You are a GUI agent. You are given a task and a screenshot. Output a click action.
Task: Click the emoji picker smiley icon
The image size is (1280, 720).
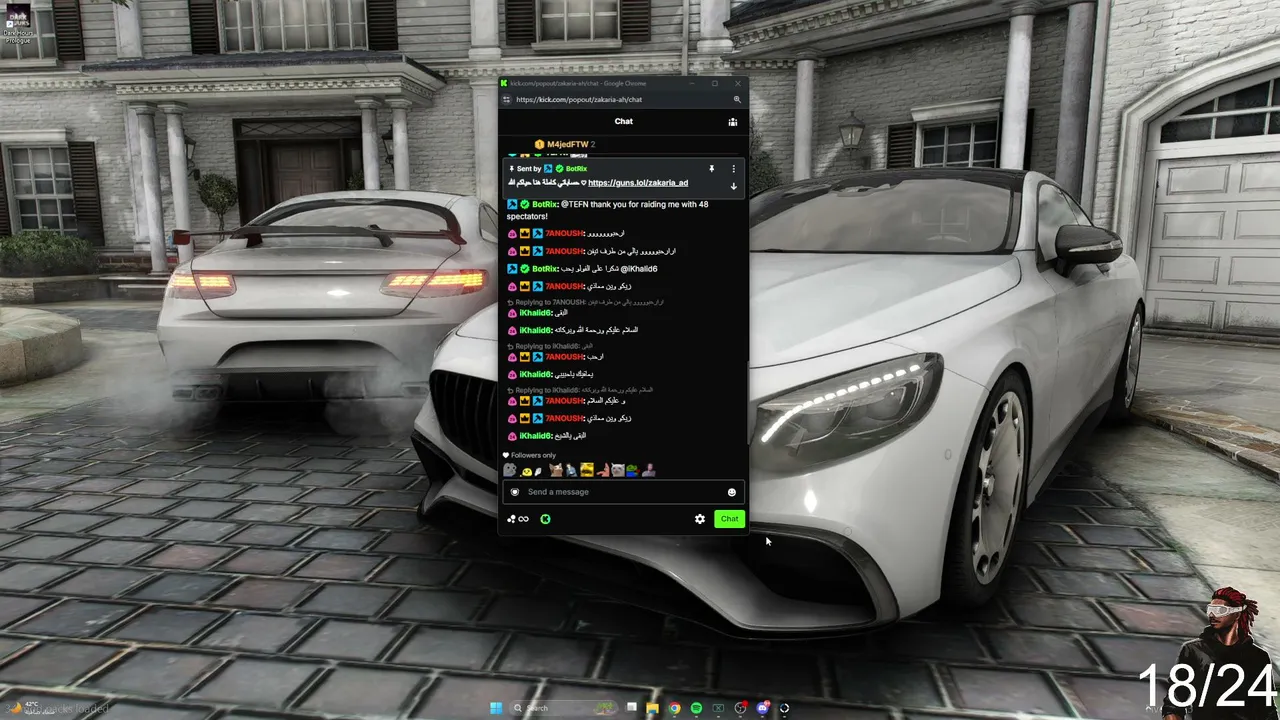(732, 492)
